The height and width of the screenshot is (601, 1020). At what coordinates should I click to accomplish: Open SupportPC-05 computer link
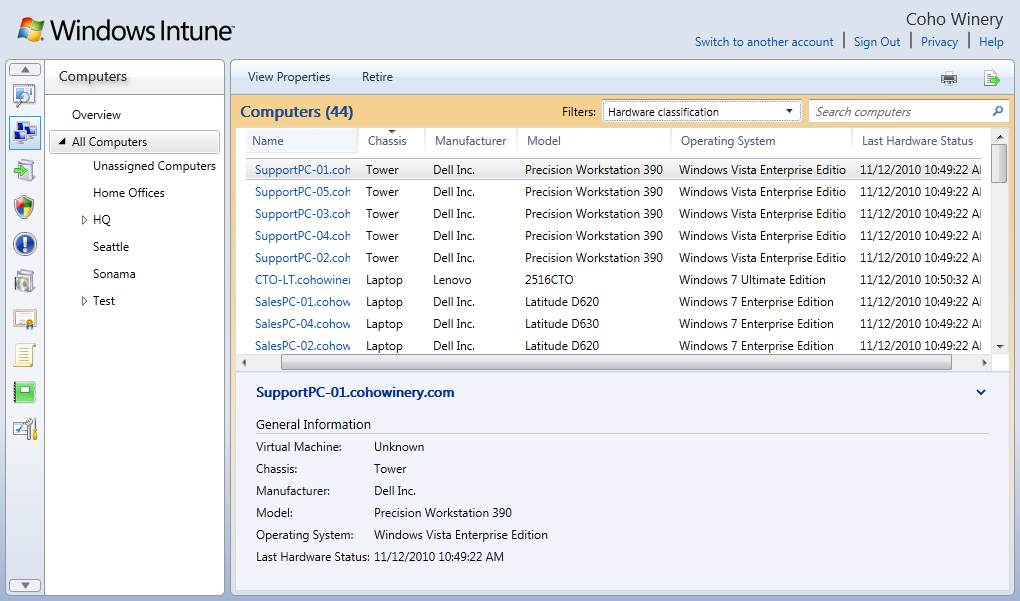(x=302, y=192)
